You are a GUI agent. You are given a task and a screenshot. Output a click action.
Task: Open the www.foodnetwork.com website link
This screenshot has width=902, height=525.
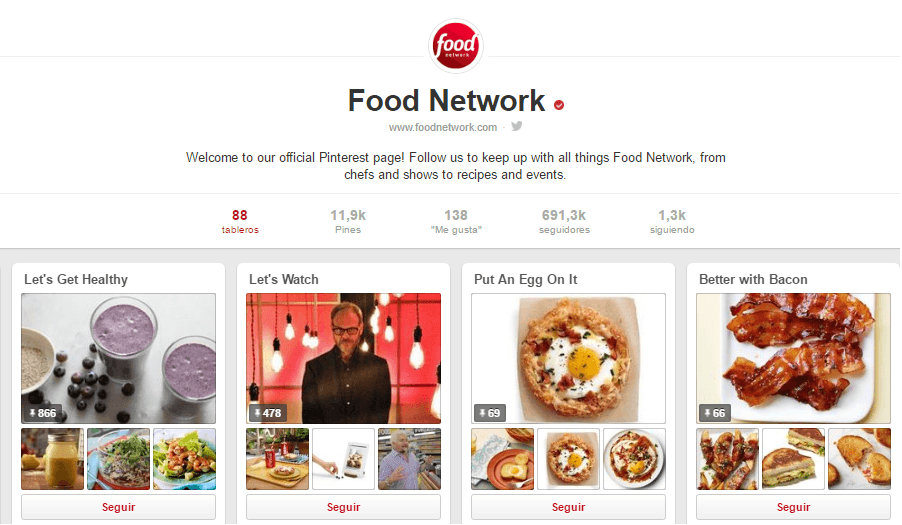442,127
